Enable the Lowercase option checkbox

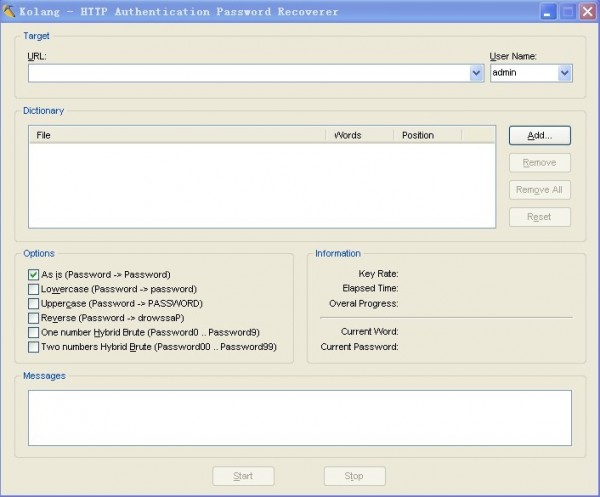(x=34, y=289)
